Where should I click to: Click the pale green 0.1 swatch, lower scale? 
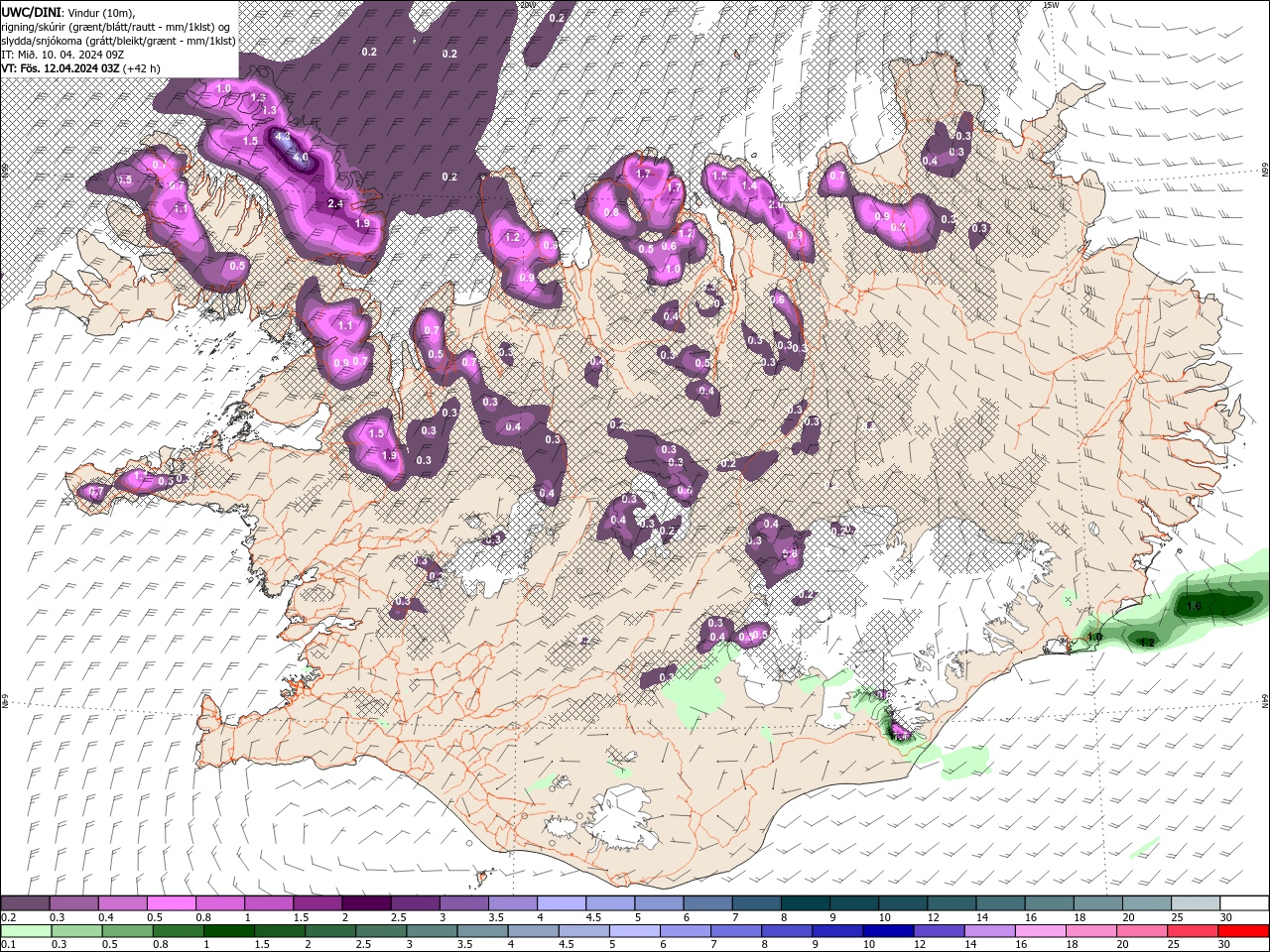click(x=26, y=931)
